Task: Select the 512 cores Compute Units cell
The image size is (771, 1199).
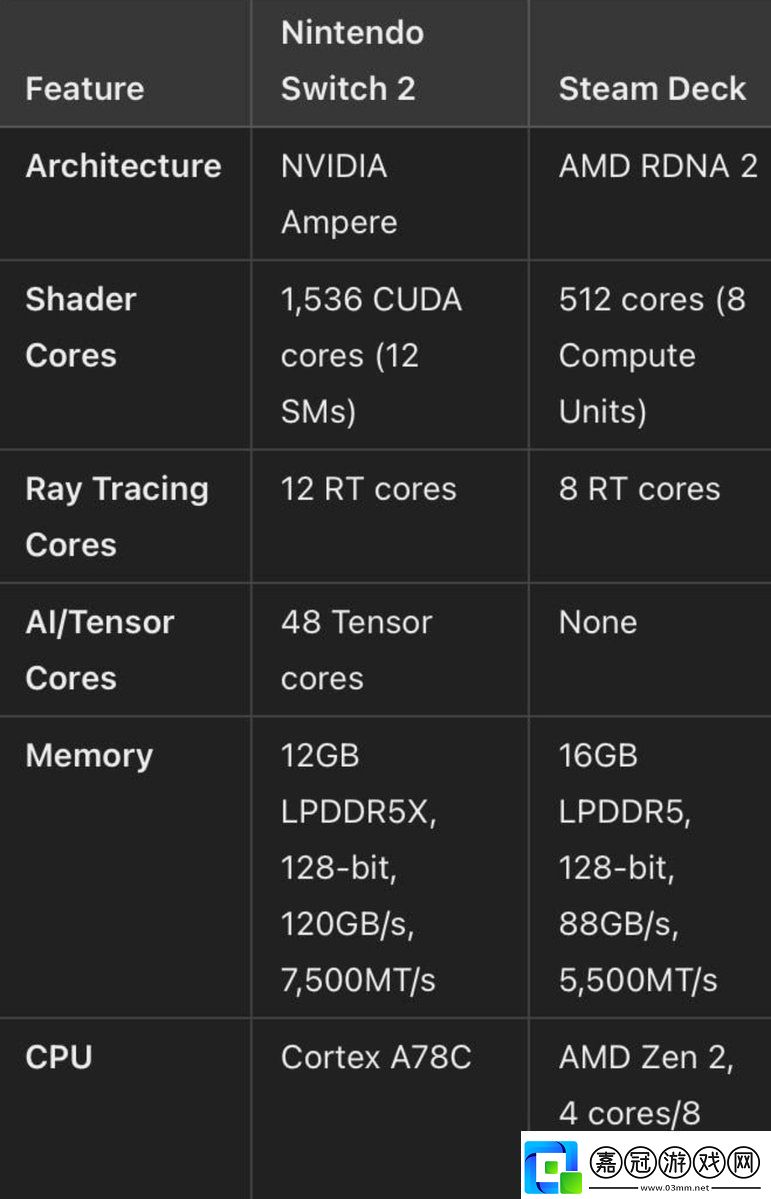Action: point(652,356)
